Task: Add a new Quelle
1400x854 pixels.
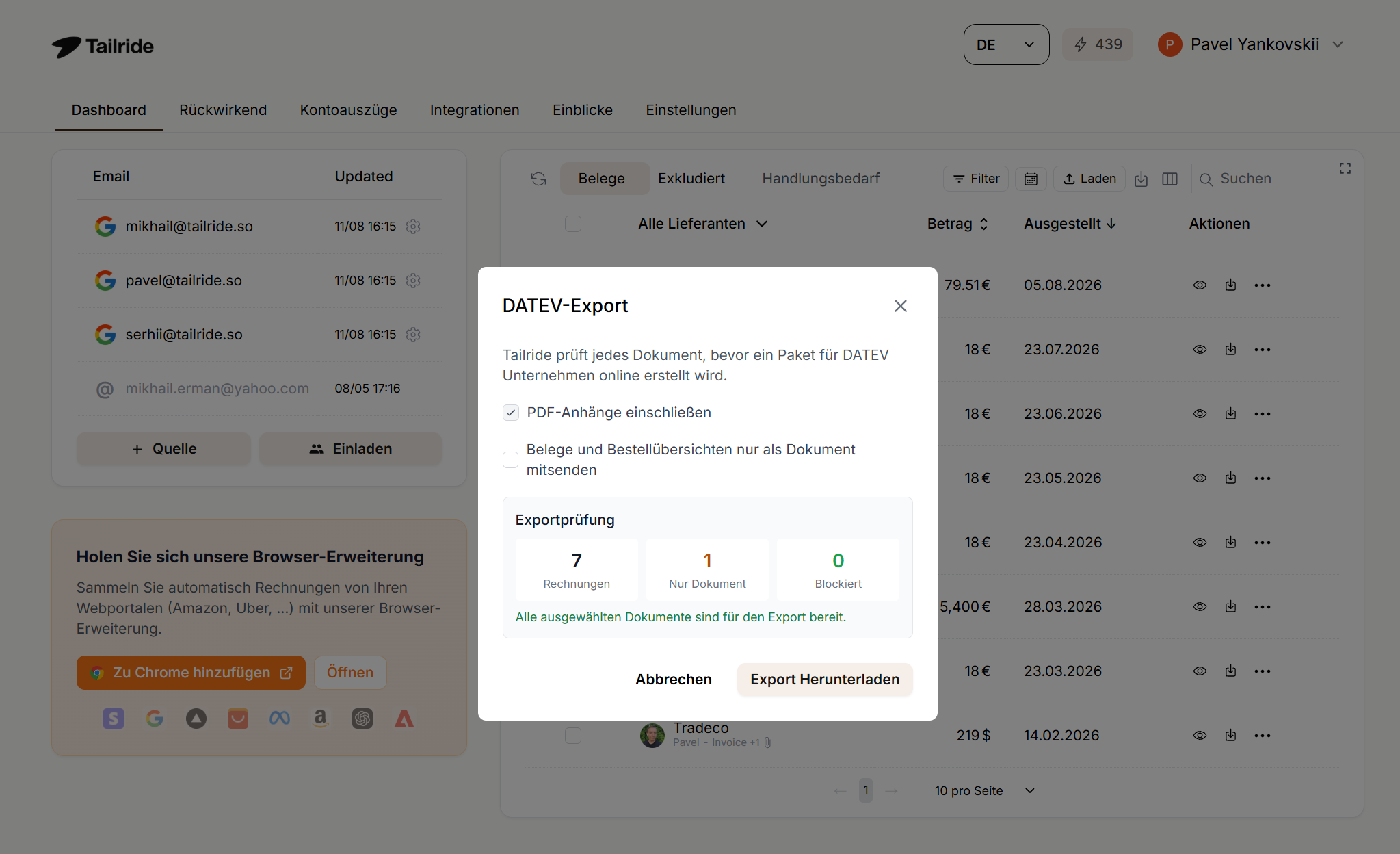Action: point(163,449)
